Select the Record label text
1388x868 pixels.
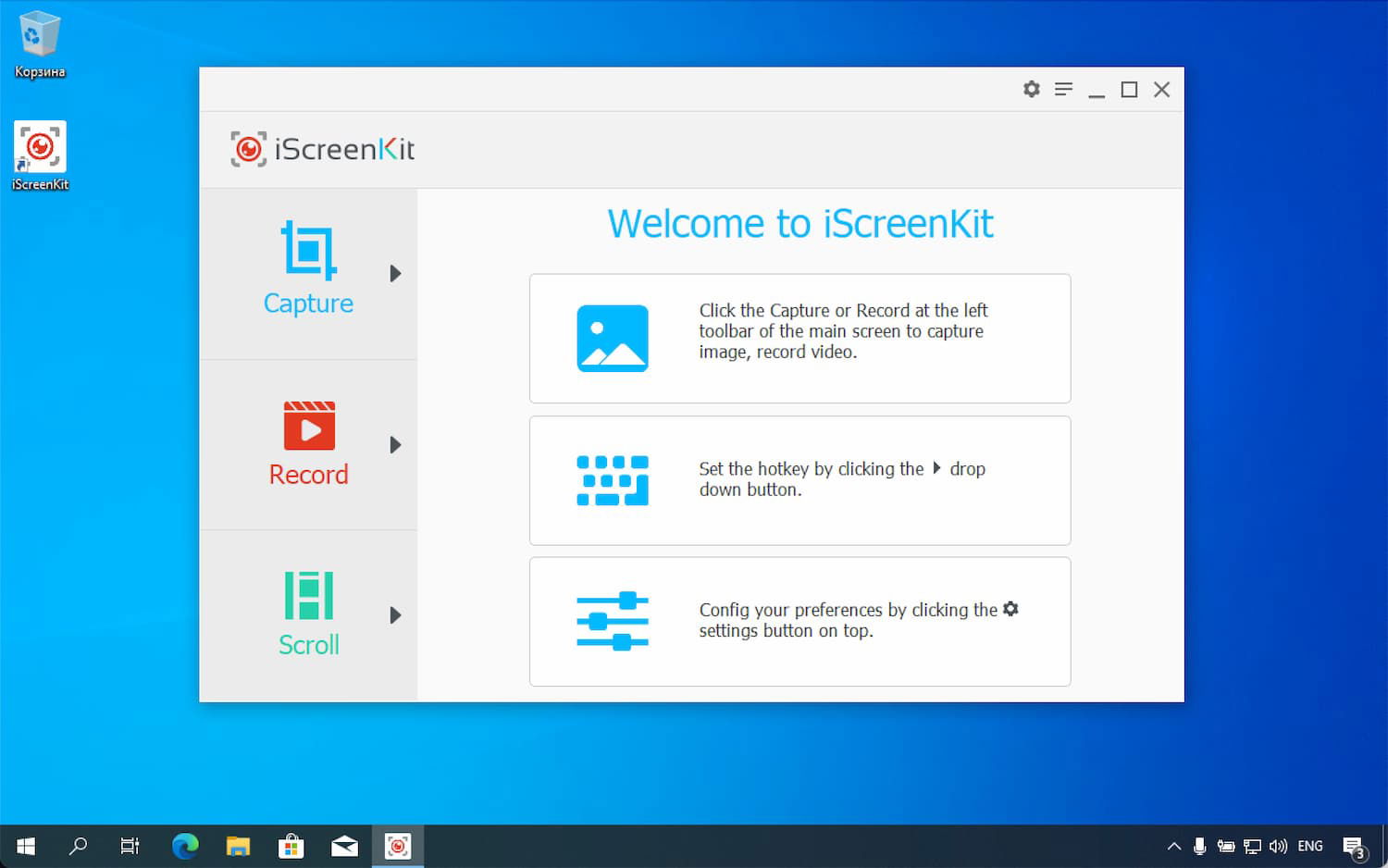[x=309, y=475]
